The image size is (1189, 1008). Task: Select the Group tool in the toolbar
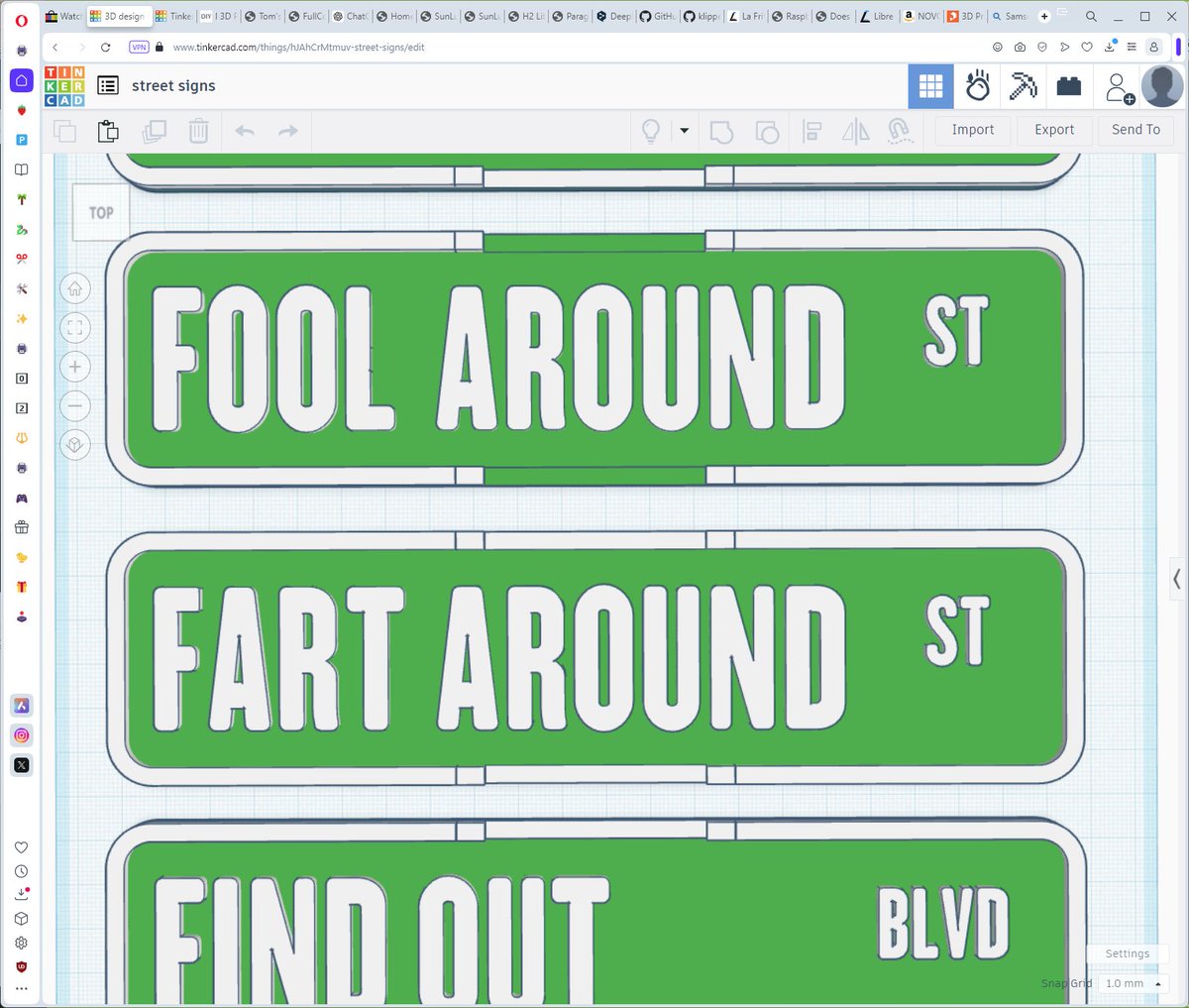(721, 131)
